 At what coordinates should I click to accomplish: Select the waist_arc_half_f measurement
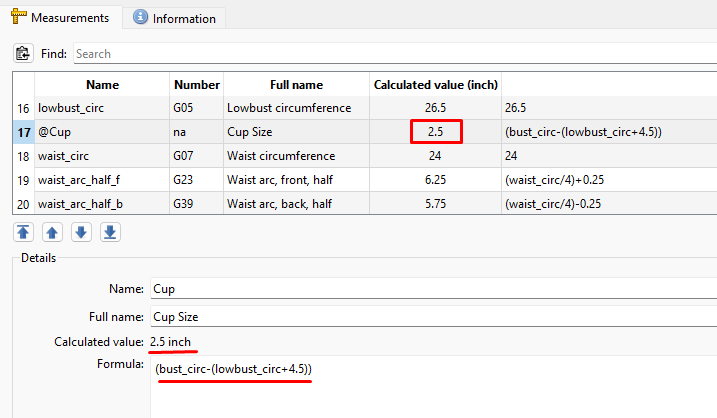click(102, 180)
